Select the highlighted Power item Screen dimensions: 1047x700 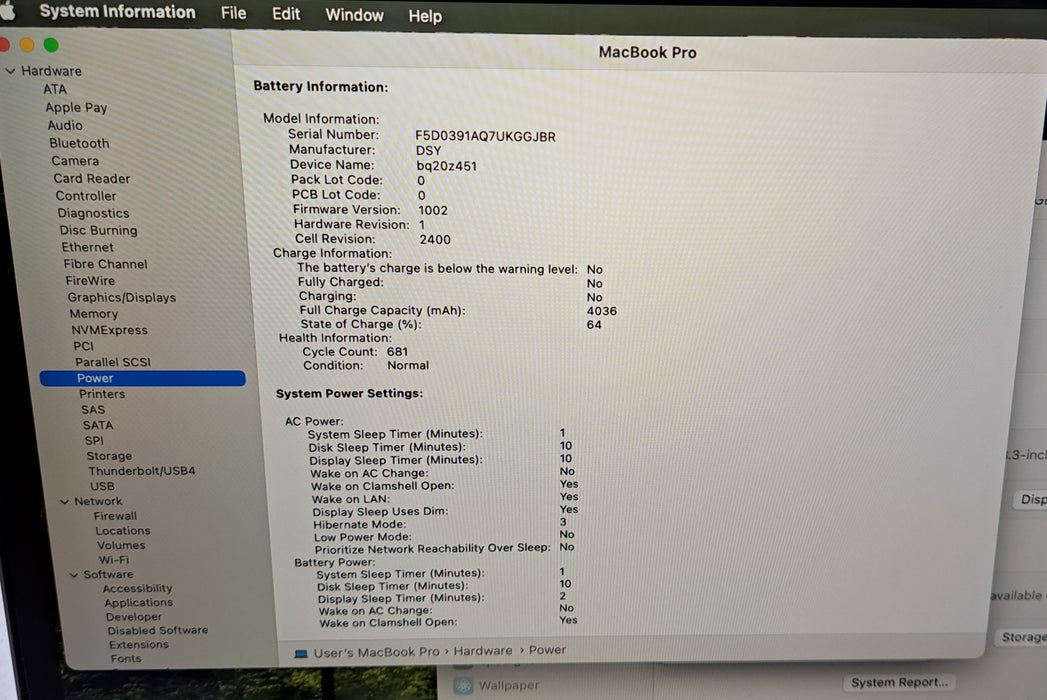point(142,378)
